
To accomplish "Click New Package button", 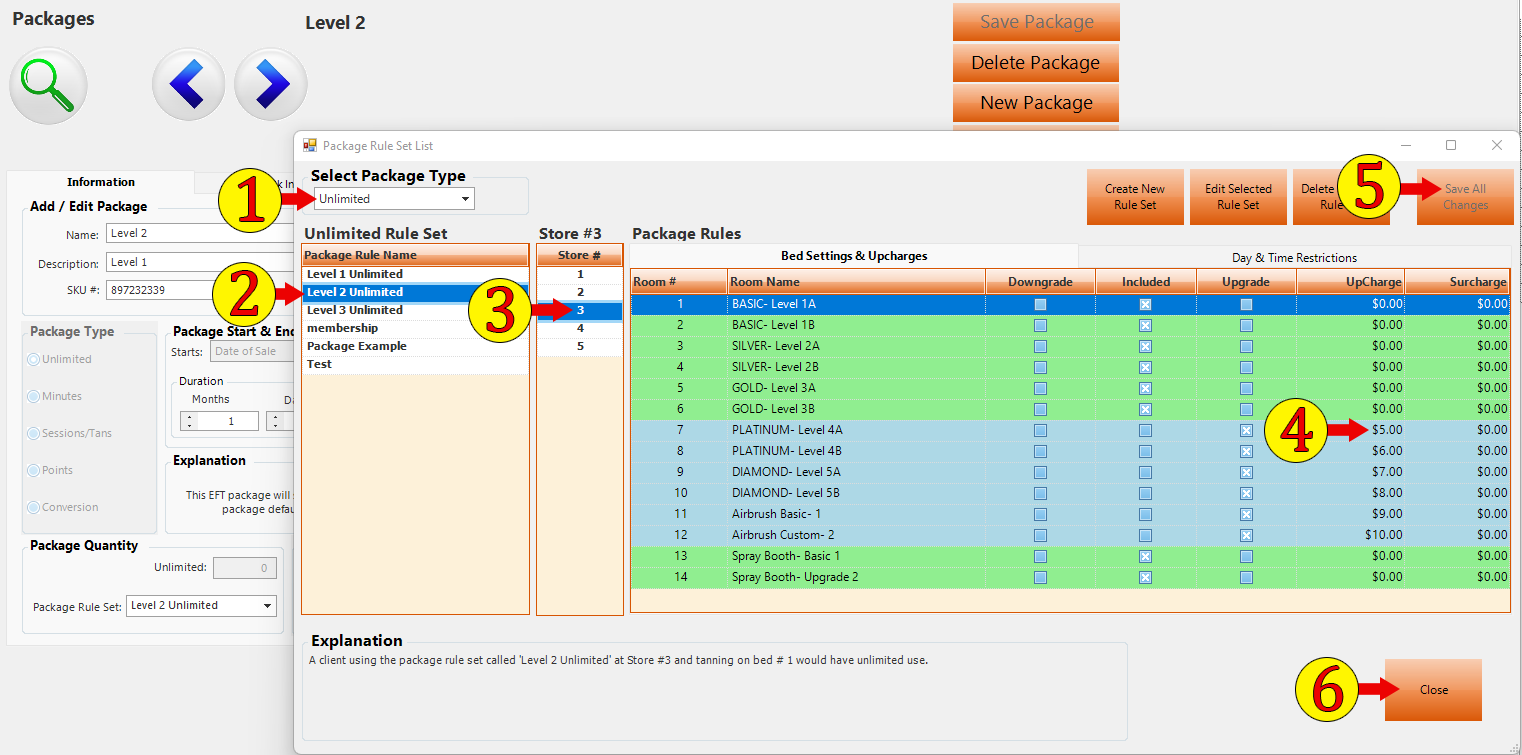I will 1036,102.
